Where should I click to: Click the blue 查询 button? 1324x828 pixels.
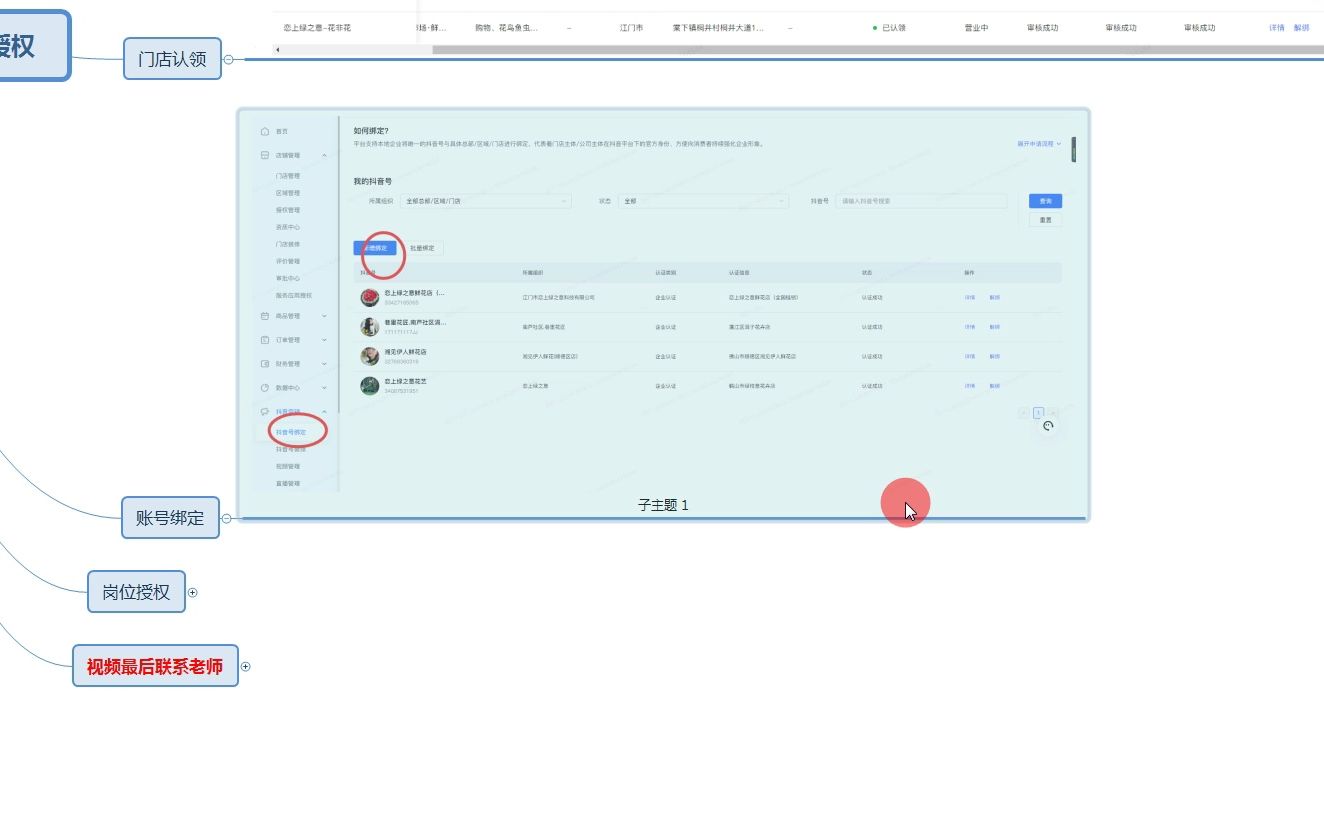coord(1045,201)
